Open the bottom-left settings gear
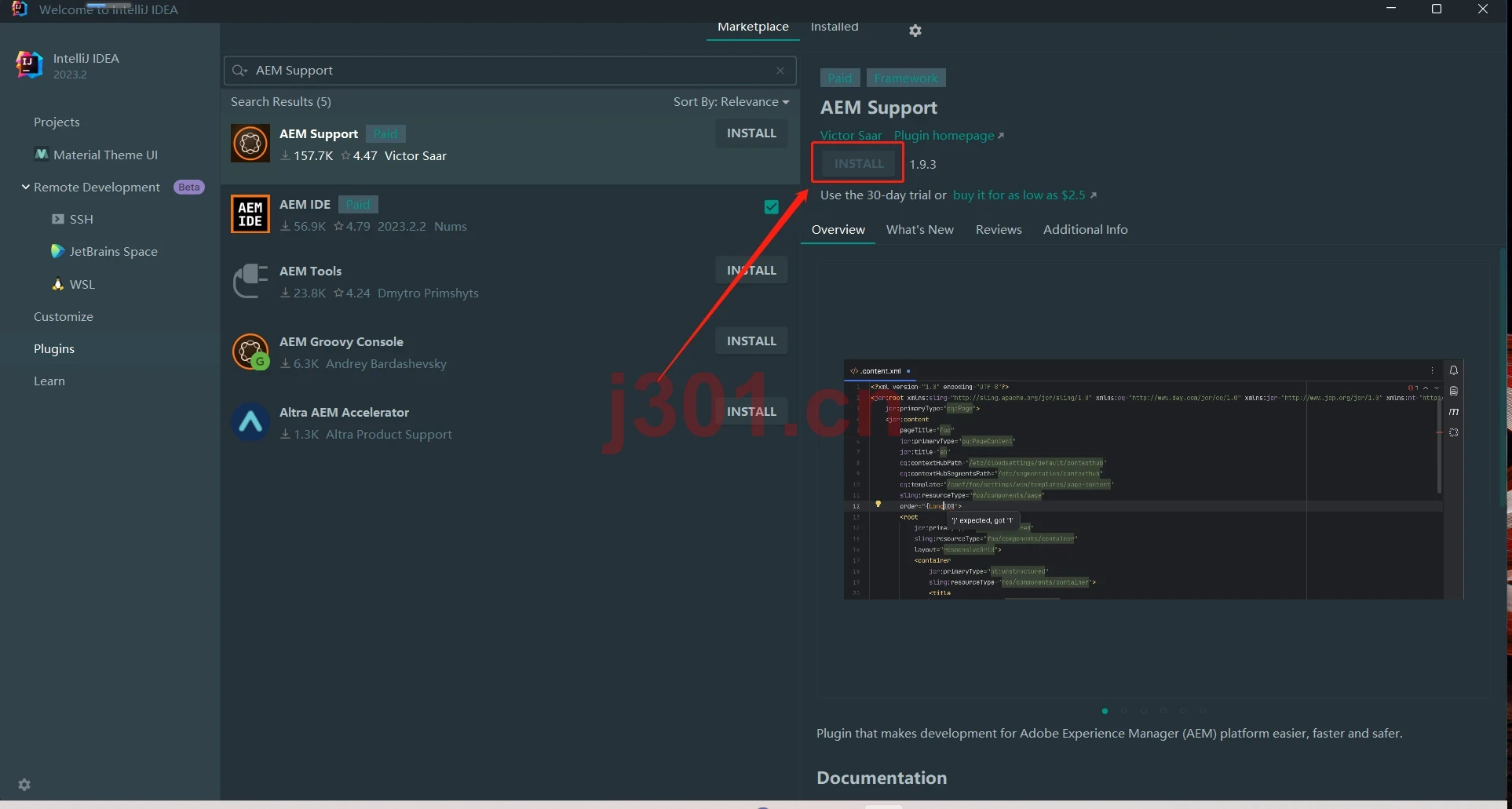The width and height of the screenshot is (1512, 809). [x=24, y=785]
